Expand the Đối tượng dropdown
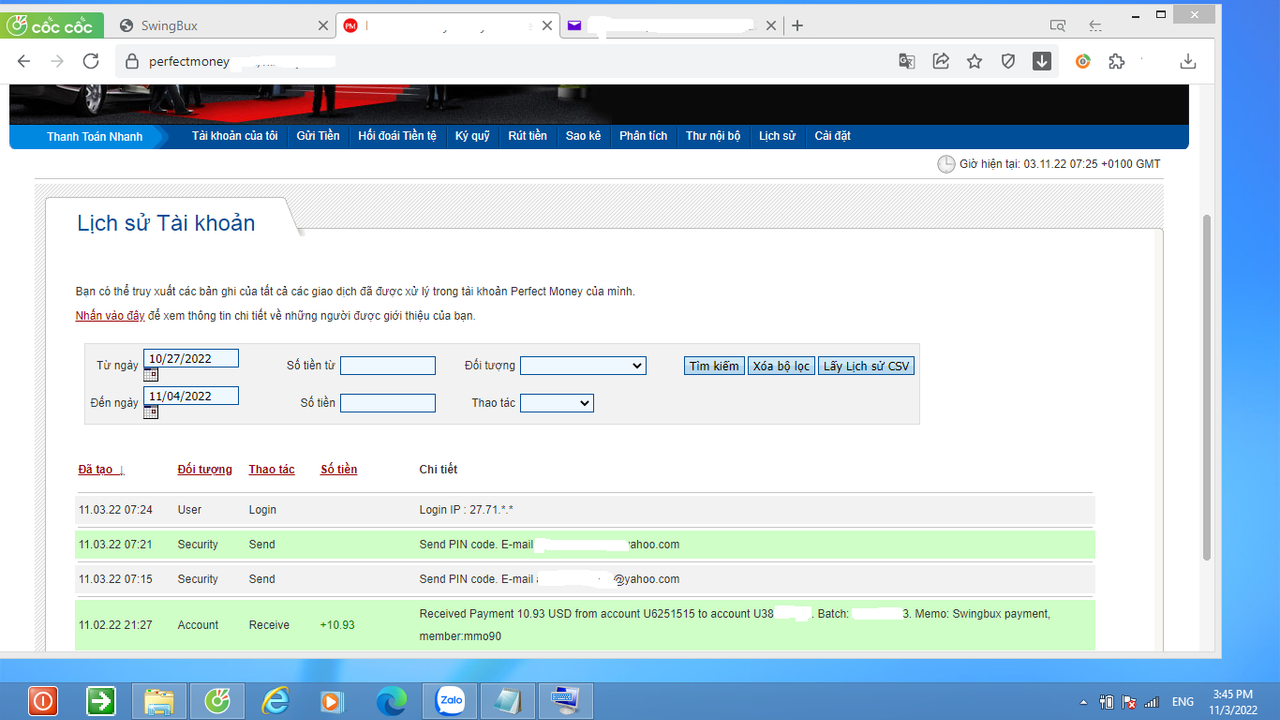This screenshot has width=1280, height=720. (x=583, y=366)
